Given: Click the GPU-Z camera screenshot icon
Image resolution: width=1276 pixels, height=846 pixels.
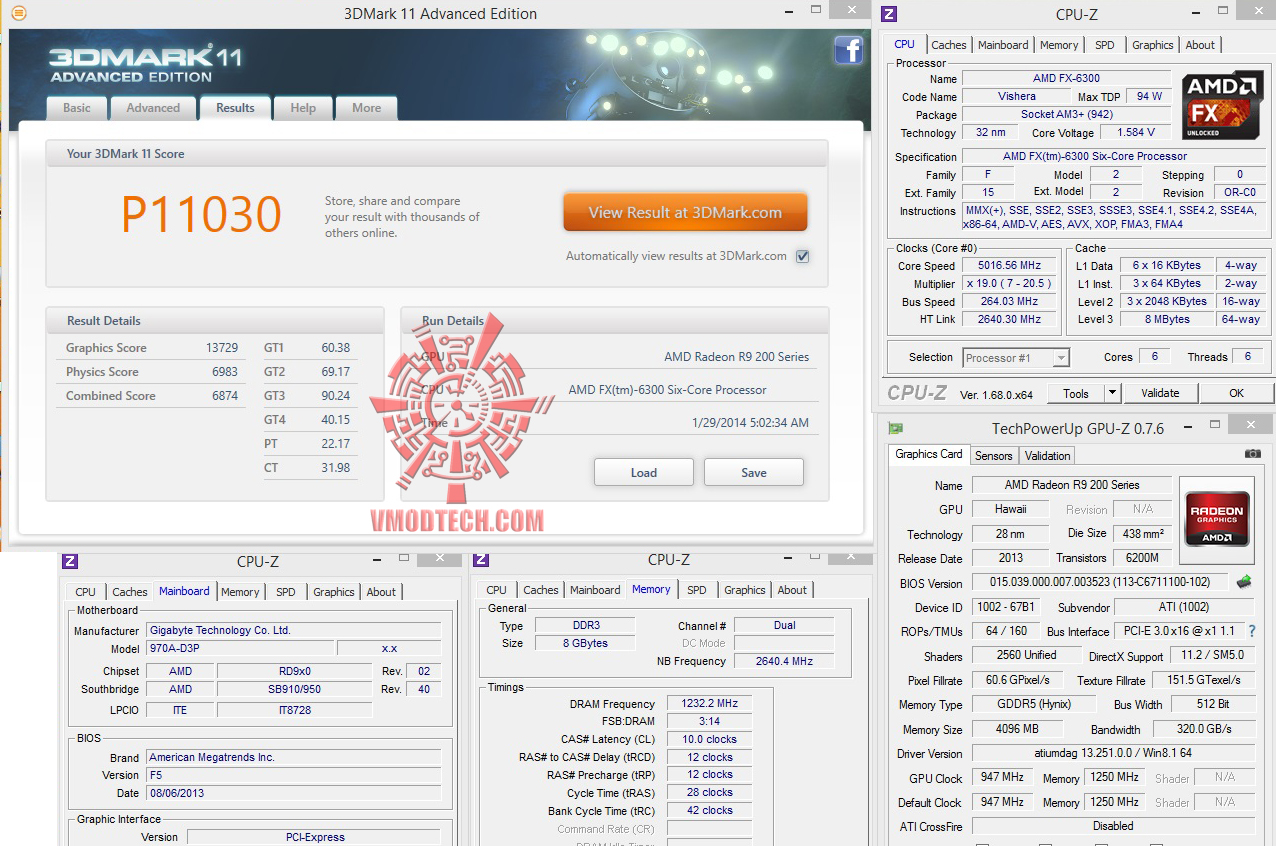Looking at the screenshot, I should (x=1252, y=453).
